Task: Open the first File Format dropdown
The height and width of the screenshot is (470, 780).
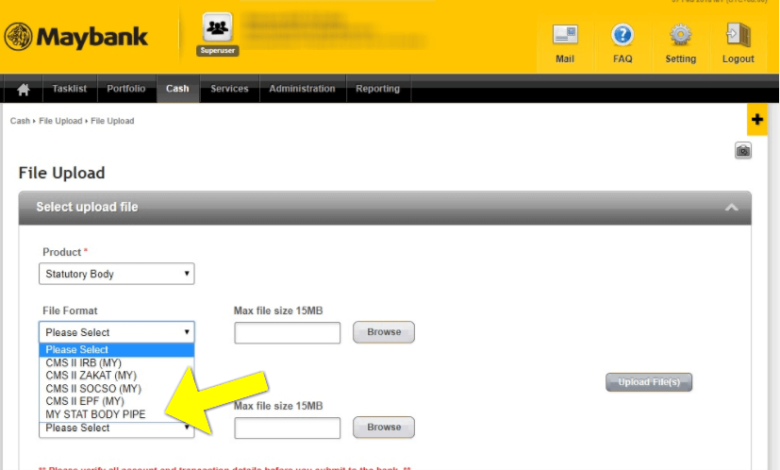Action: pyautogui.click(x=117, y=332)
